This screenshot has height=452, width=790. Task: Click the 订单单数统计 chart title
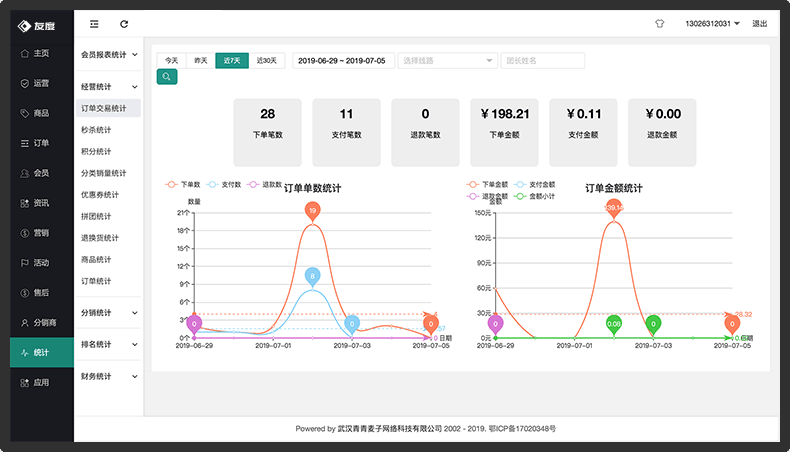coord(312,188)
